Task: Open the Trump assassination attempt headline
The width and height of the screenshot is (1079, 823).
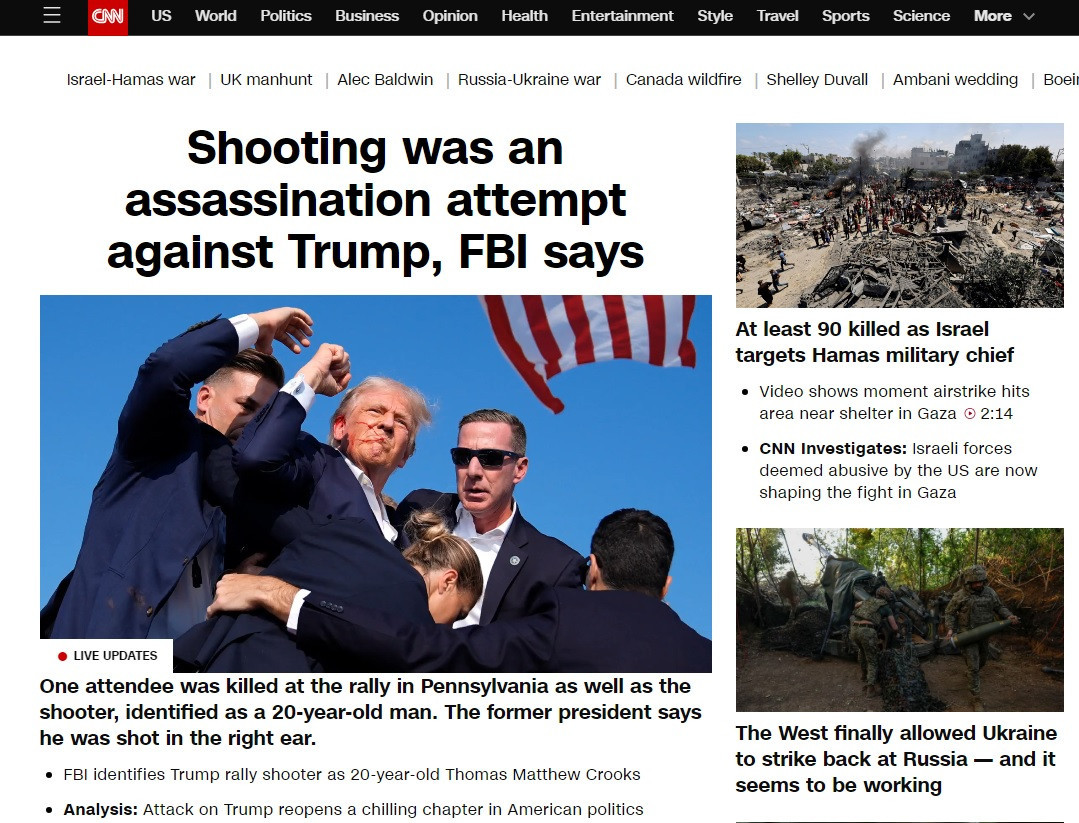Action: point(375,200)
